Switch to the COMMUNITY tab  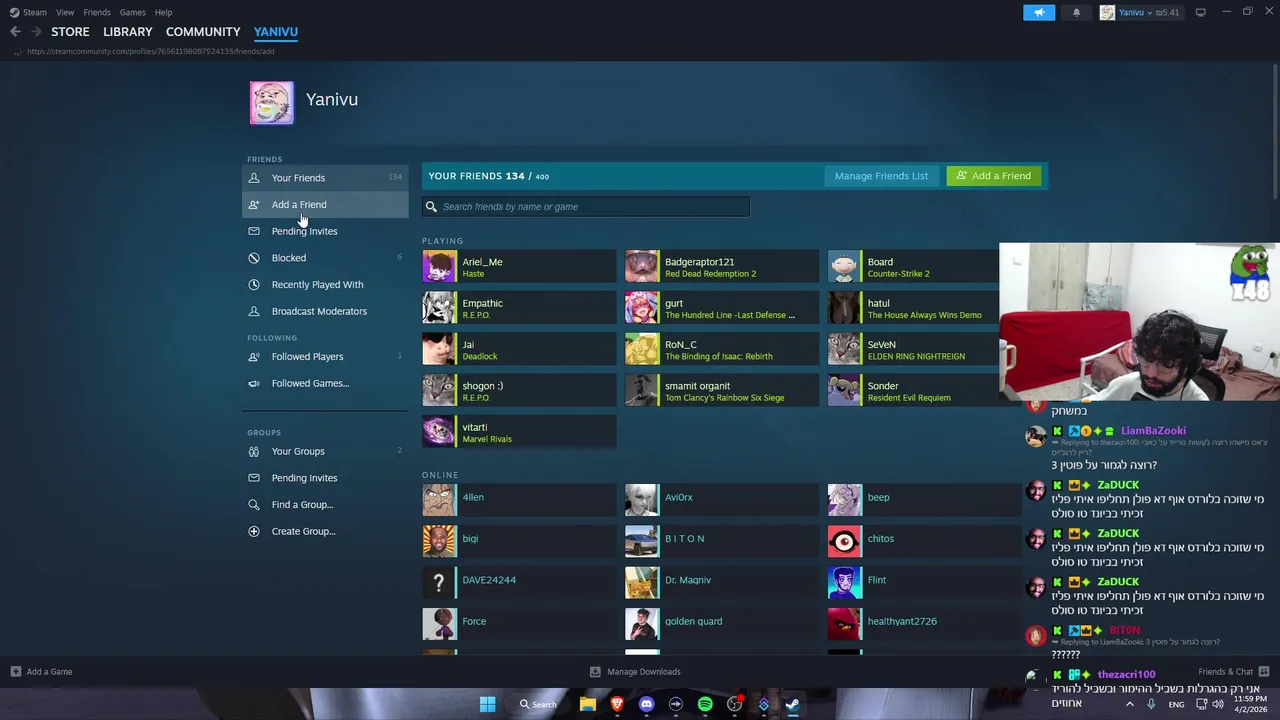pyautogui.click(x=203, y=32)
